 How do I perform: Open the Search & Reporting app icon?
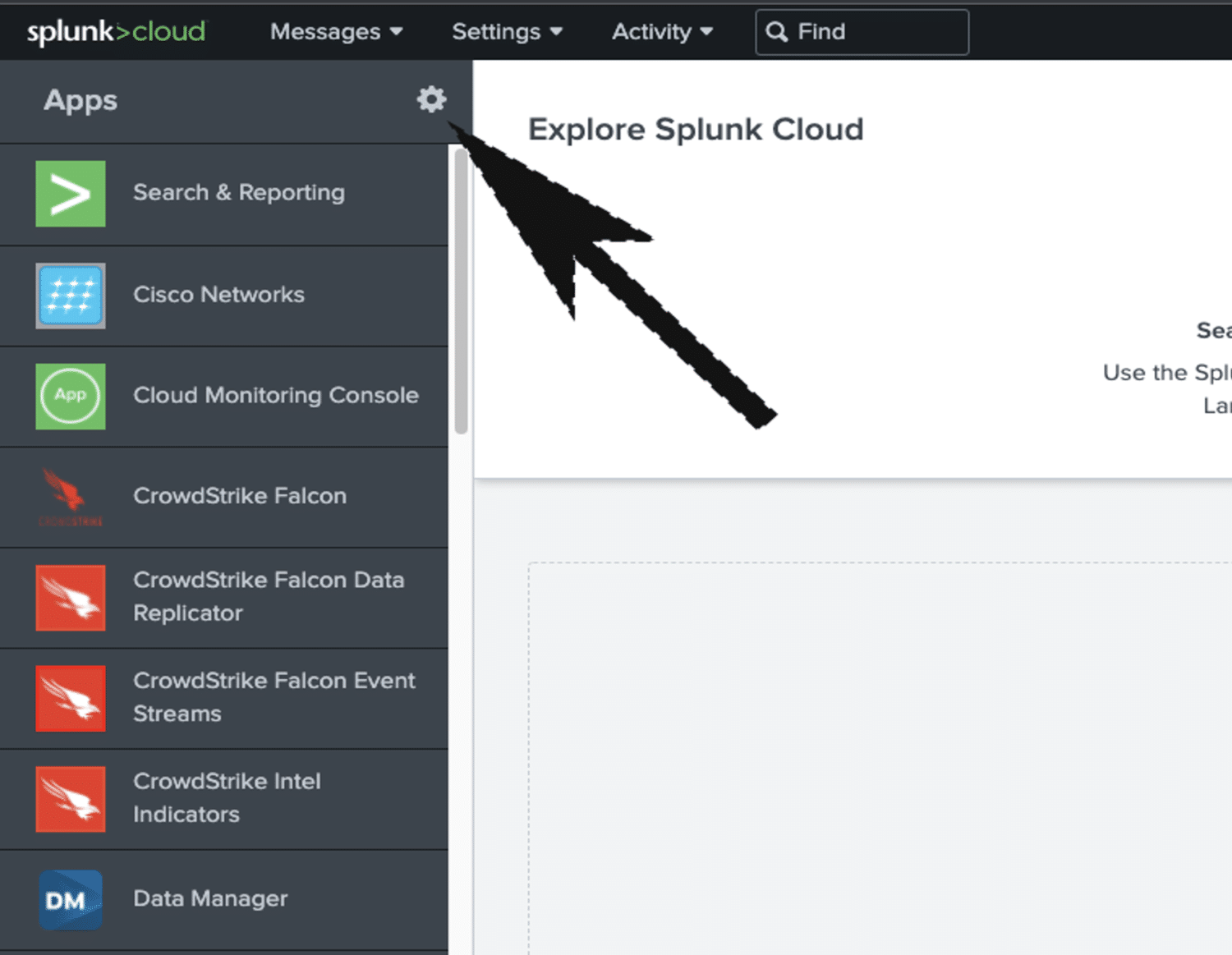70,194
